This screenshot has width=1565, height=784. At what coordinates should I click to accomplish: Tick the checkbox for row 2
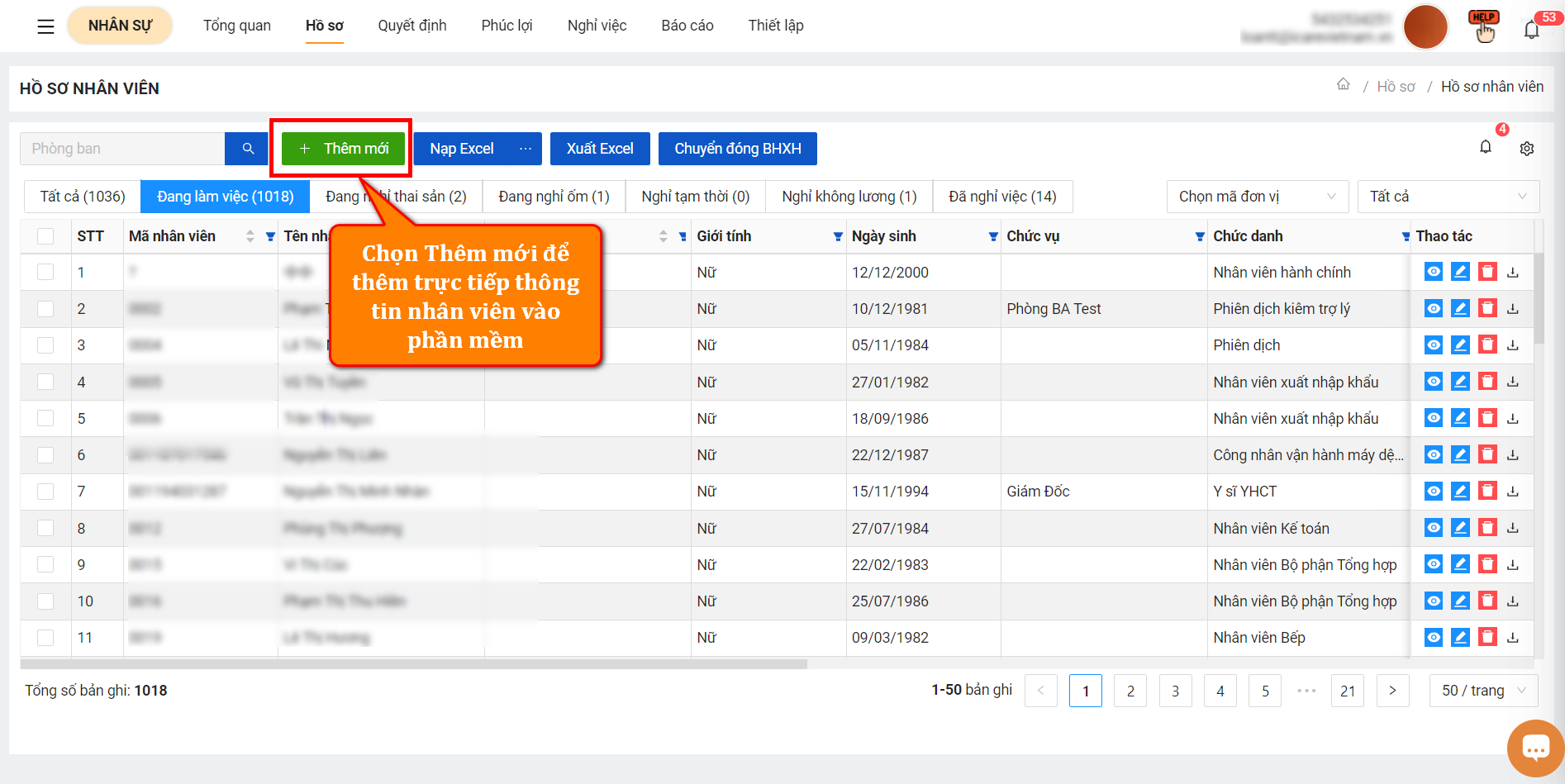(45, 309)
